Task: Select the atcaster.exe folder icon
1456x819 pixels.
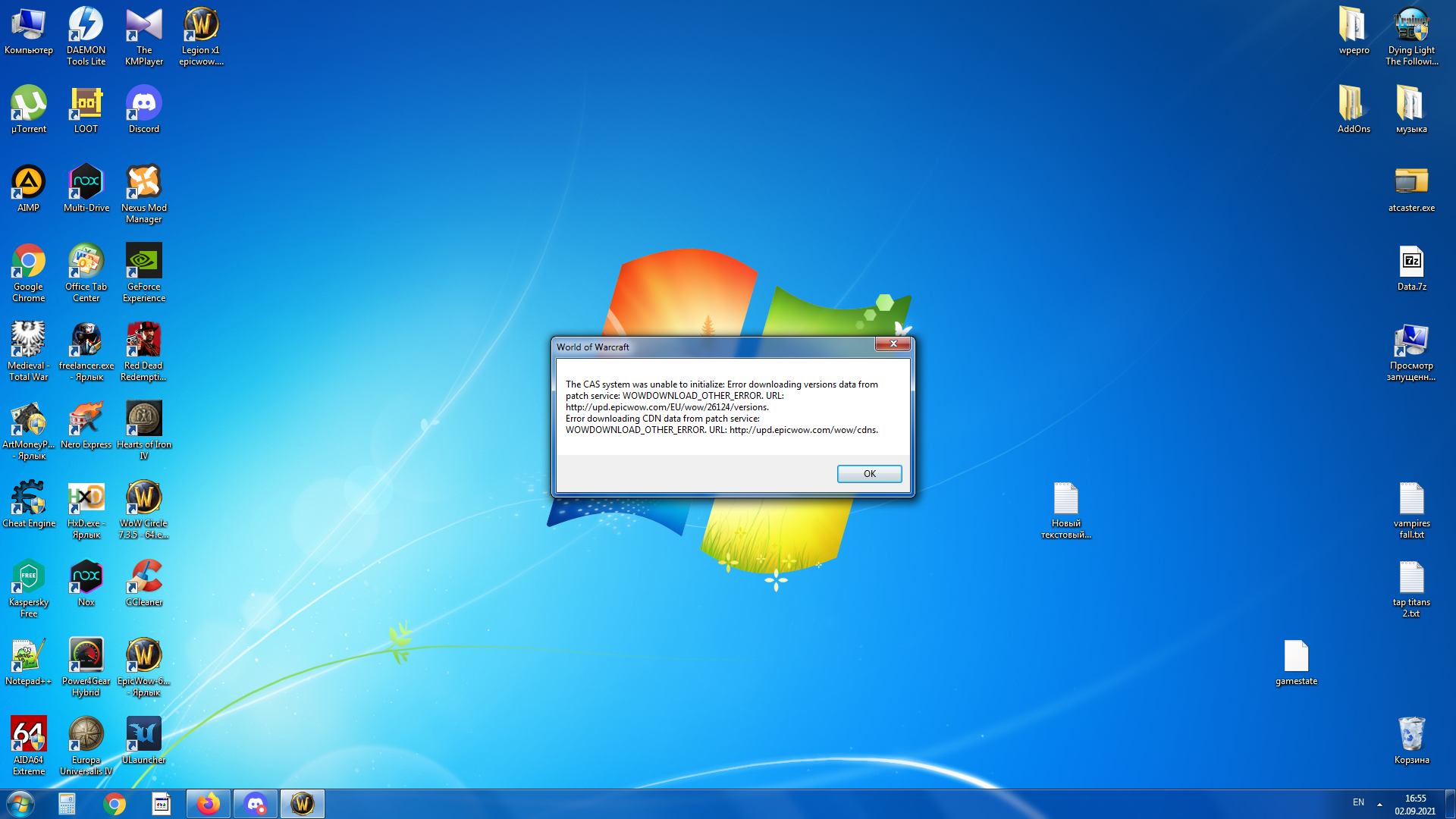Action: [x=1411, y=189]
